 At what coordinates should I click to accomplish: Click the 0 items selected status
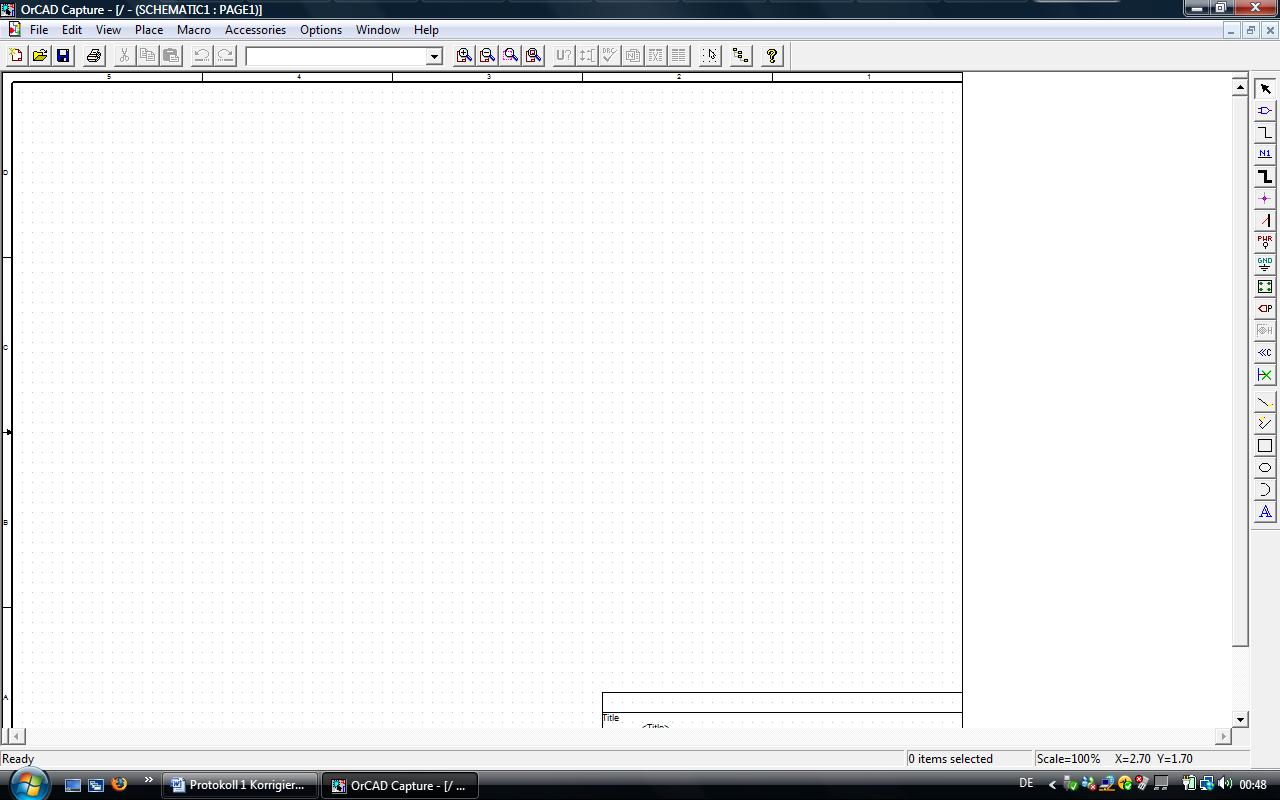950,759
